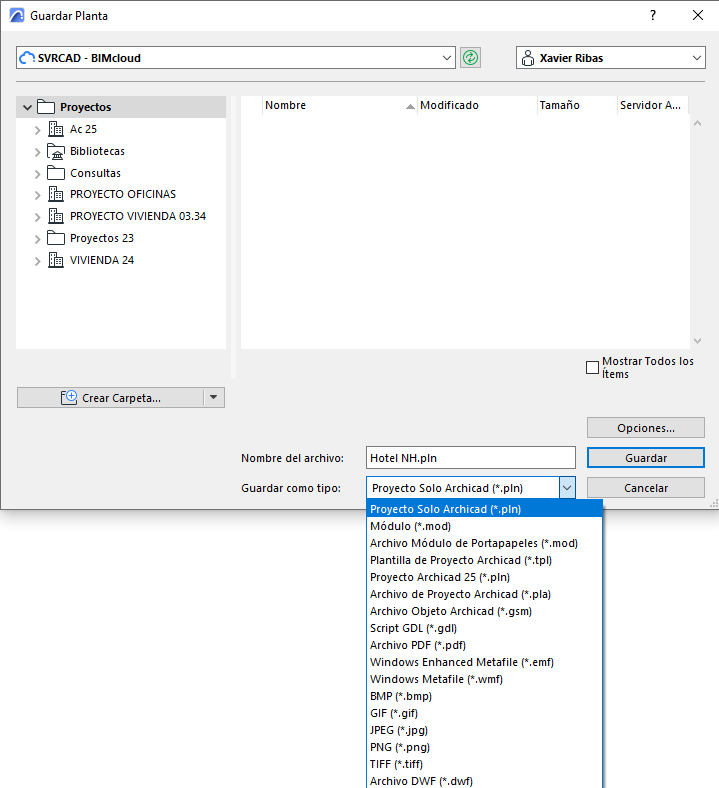Click the help question mark in title bar
Viewport: 719px width, 788px height.
(x=653, y=16)
